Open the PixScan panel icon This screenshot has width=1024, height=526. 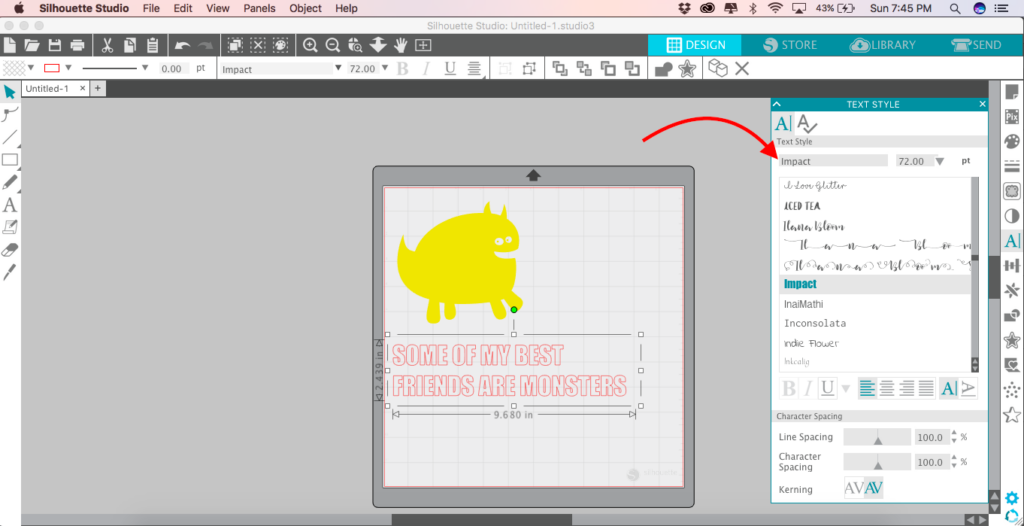[1011, 116]
